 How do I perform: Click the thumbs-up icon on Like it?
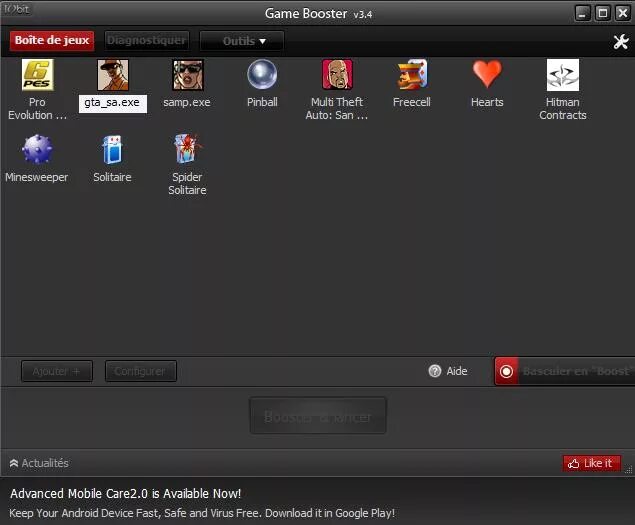coord(573,463)
